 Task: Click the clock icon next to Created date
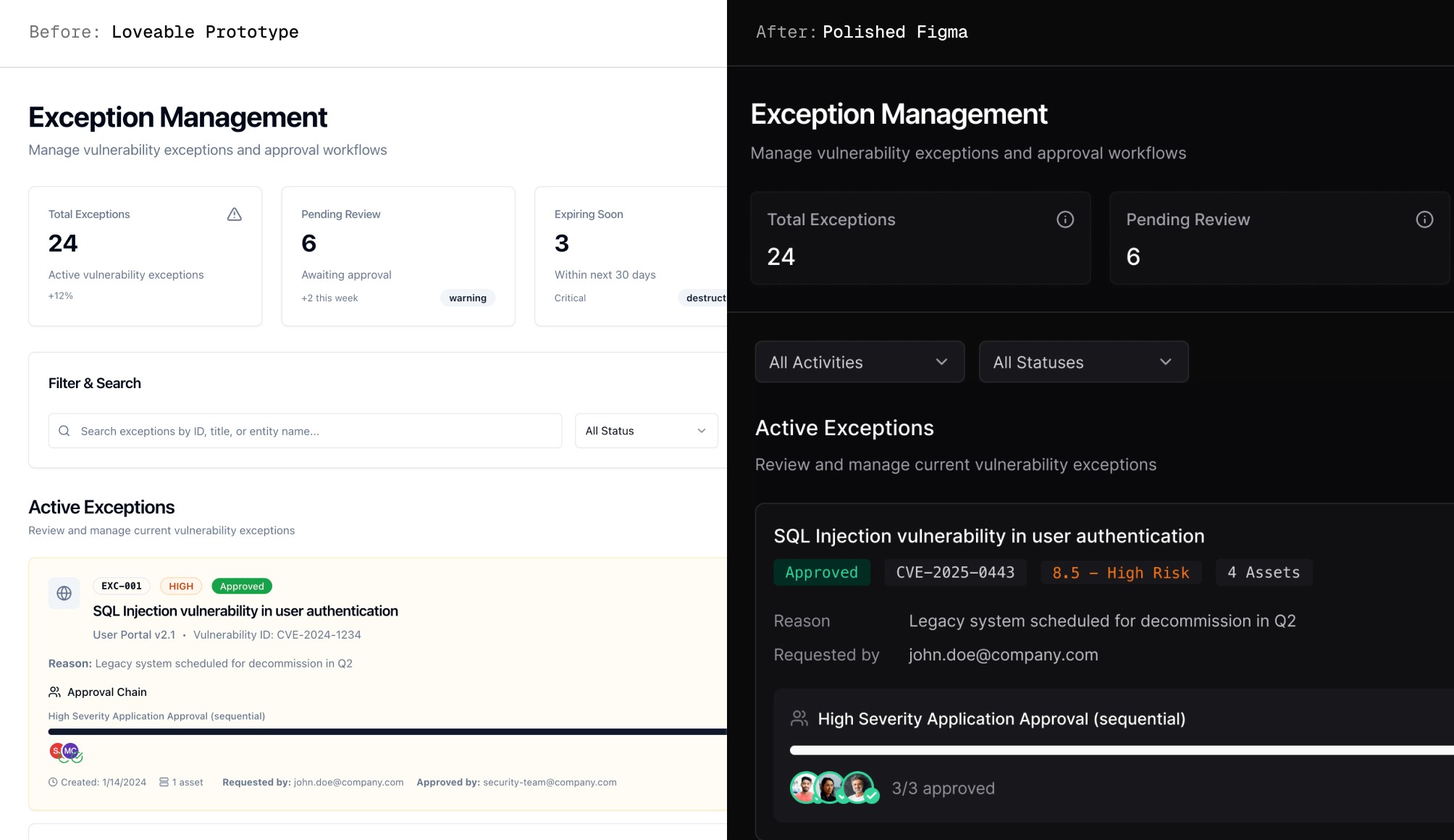click(x=53, y=782)
